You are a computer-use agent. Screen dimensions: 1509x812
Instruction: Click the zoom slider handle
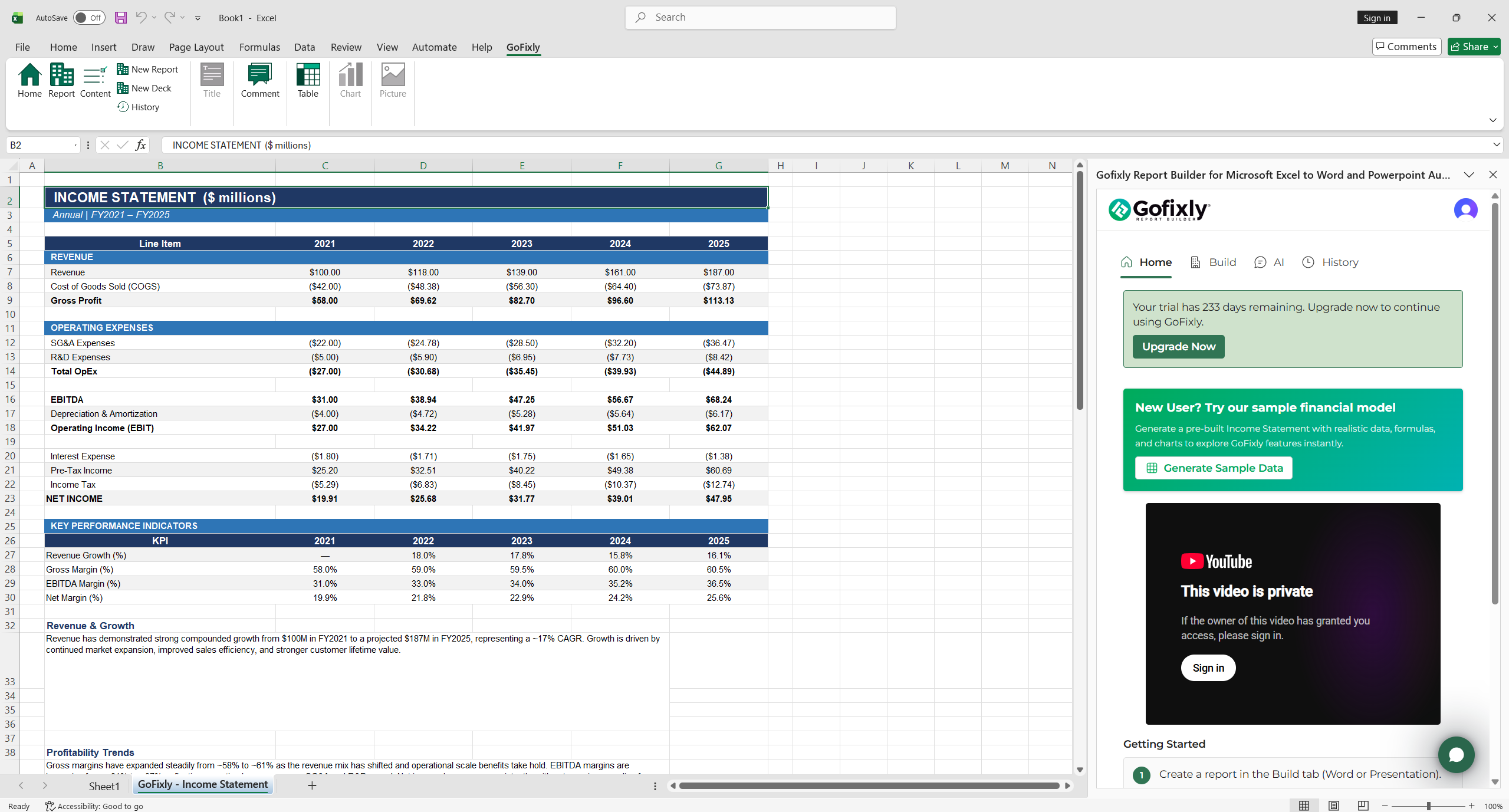tap(1428, 806)
